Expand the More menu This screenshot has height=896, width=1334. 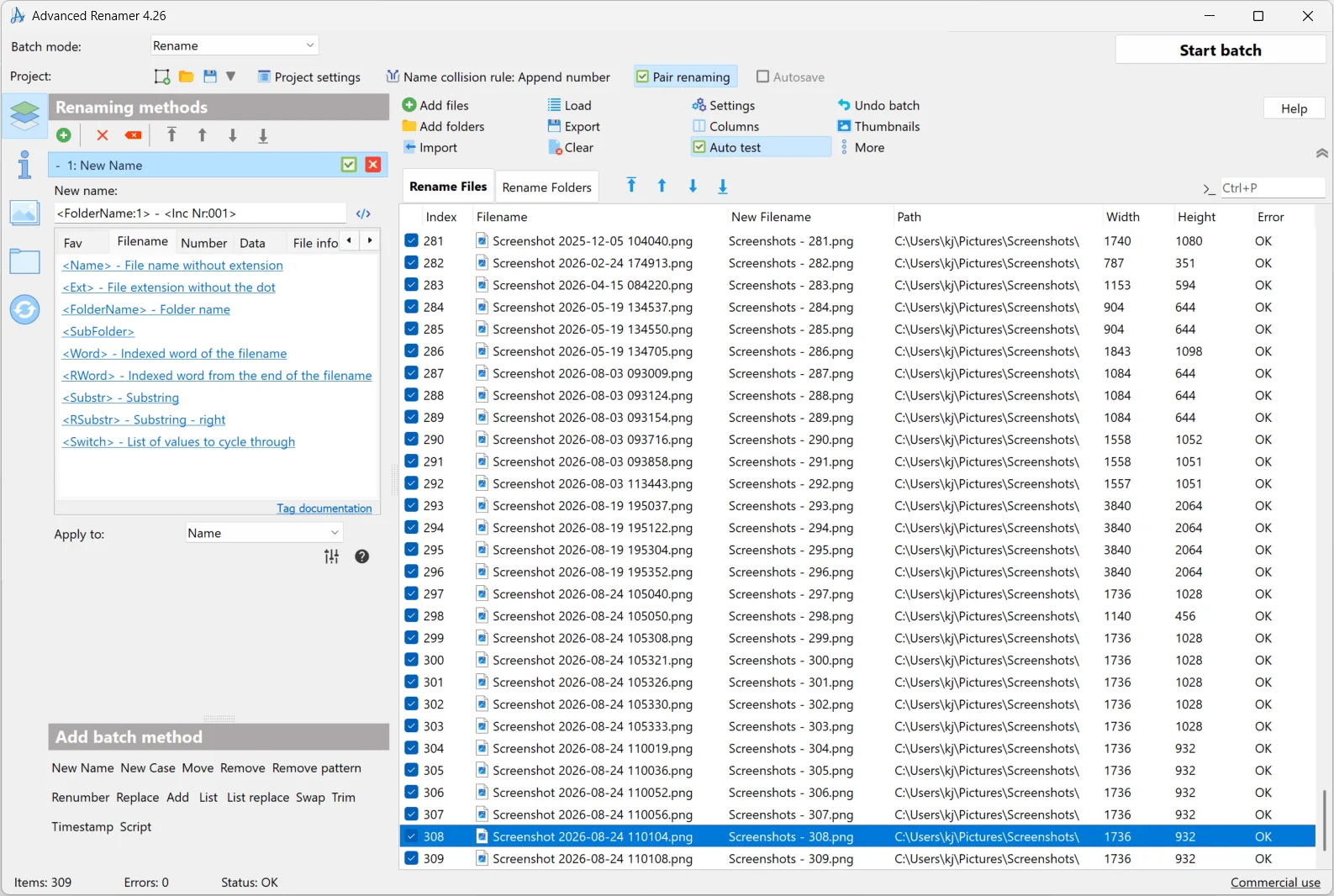[863, 147]
